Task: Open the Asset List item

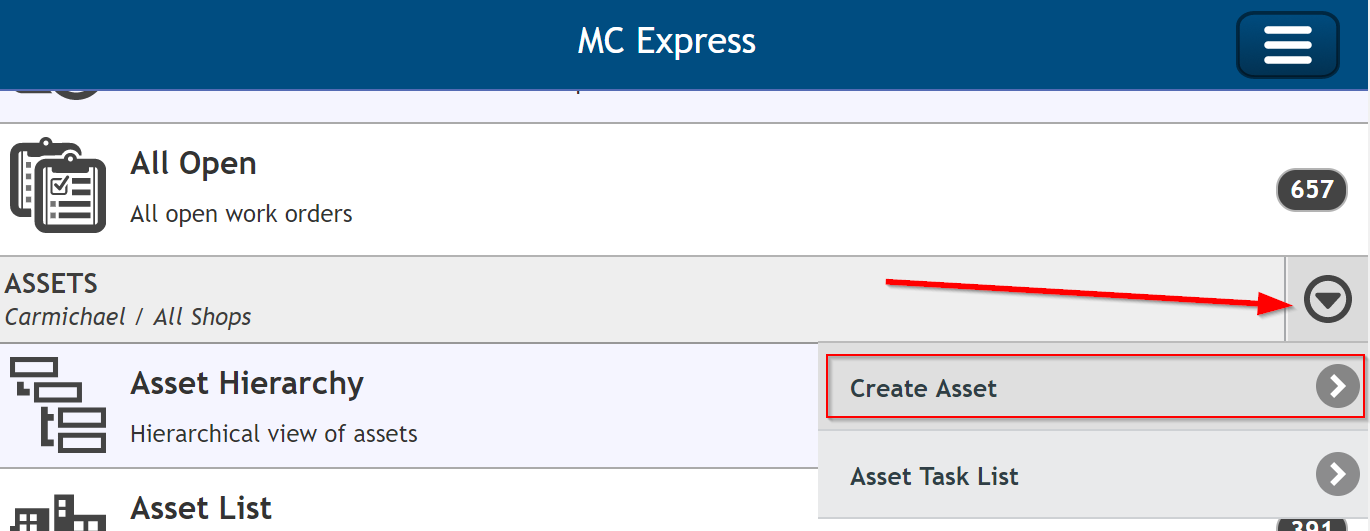Action: 409,500
